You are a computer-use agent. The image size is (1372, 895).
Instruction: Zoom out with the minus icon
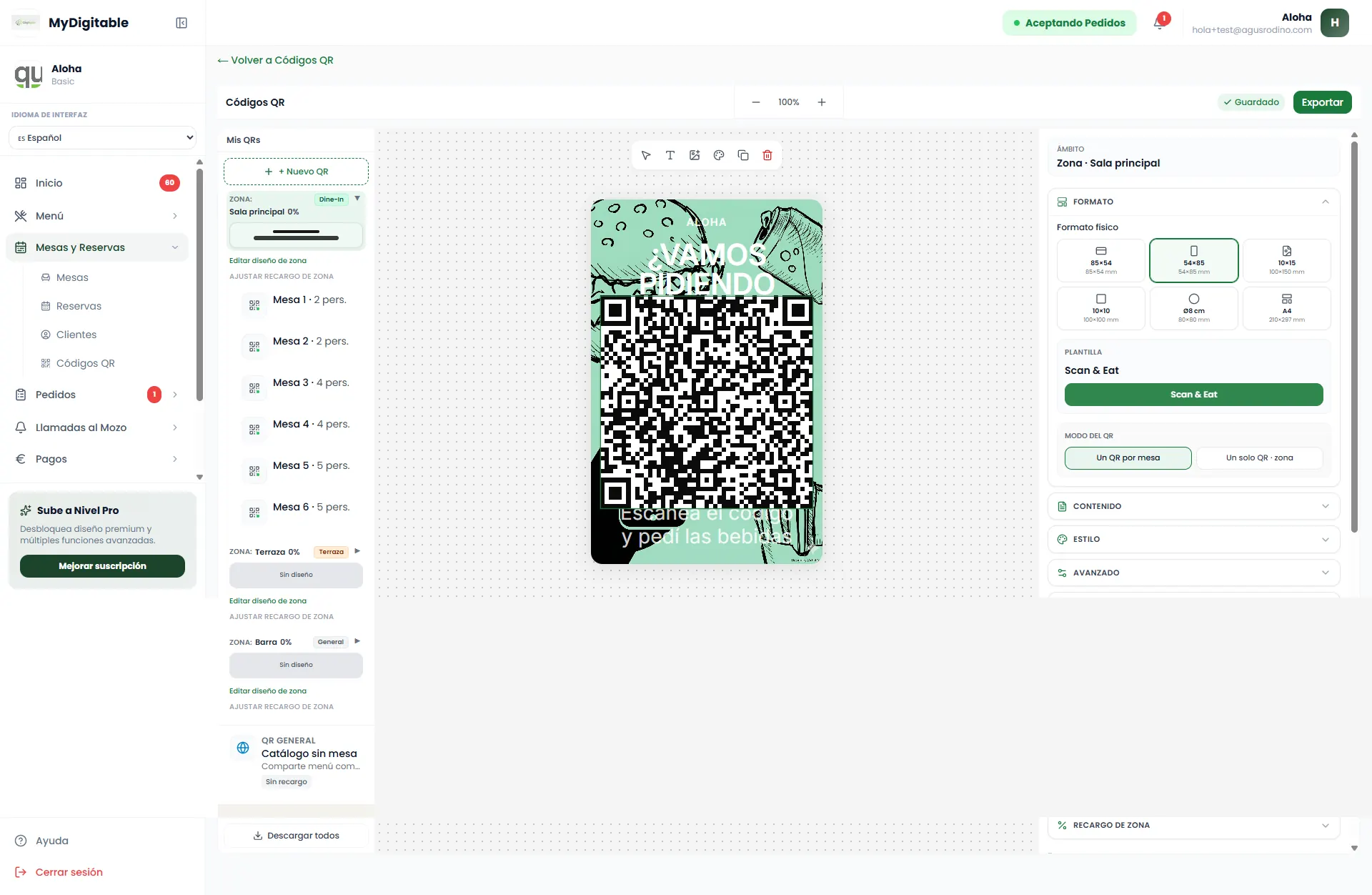(756, 102)
